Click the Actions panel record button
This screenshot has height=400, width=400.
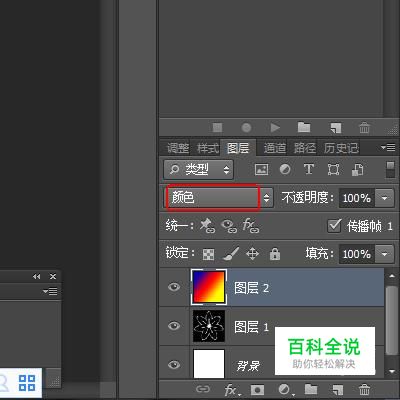tap(246, 127)
